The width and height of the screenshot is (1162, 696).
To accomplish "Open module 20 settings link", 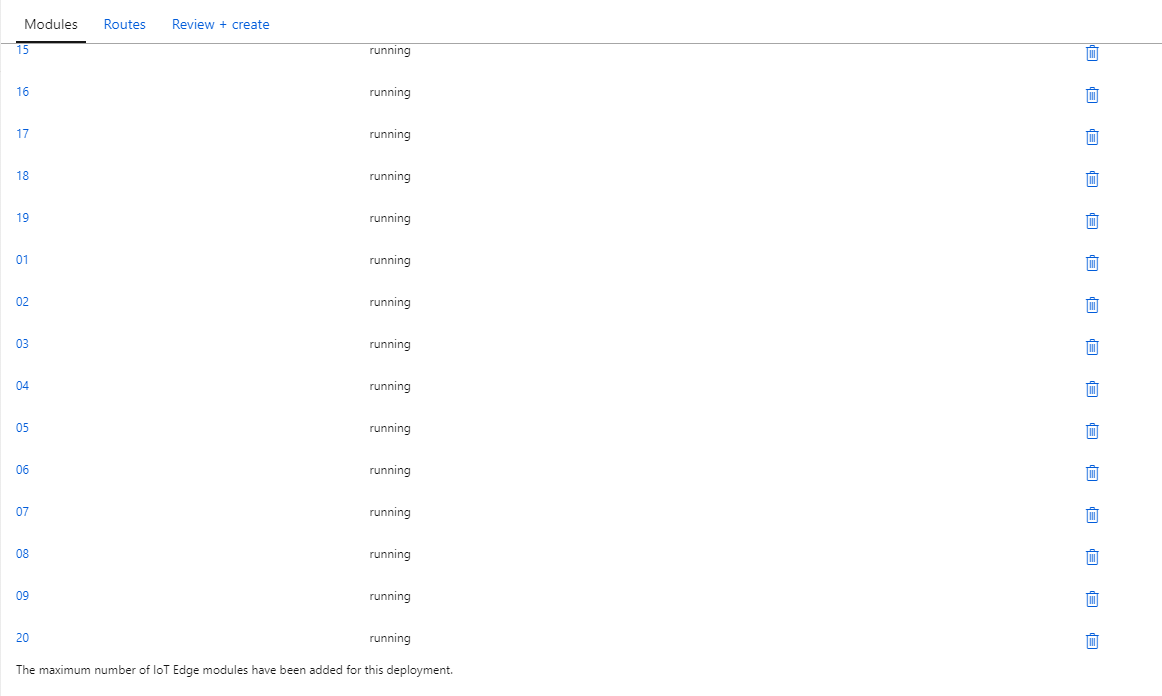I will coord(22,637).
